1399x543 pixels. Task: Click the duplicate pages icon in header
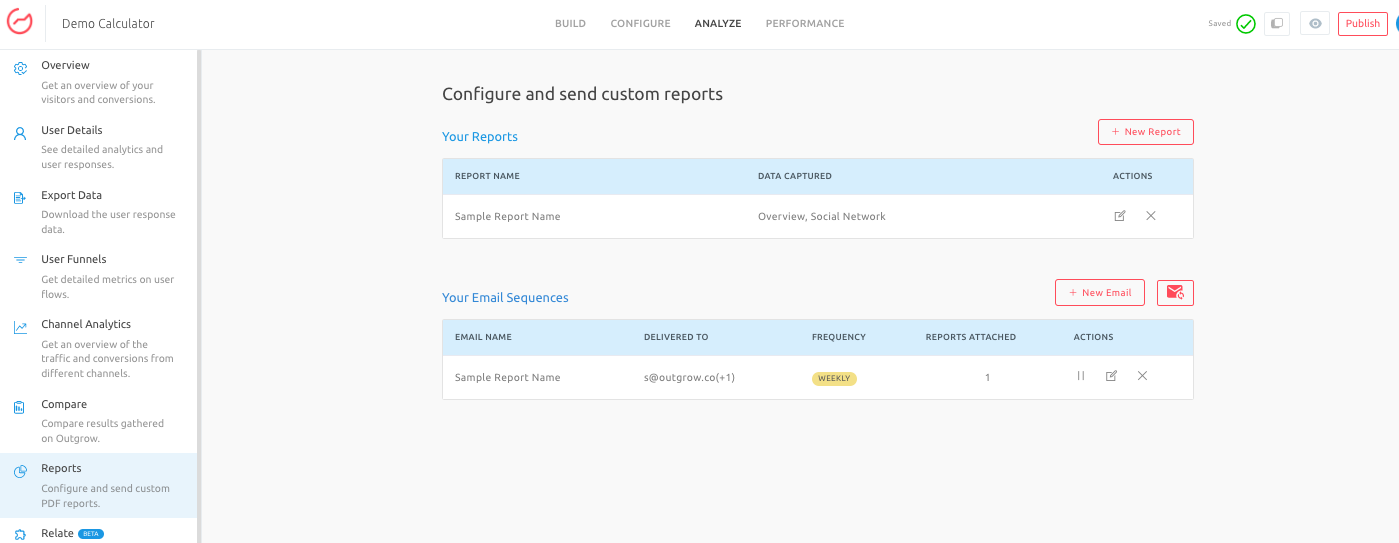pos(1277,24)
